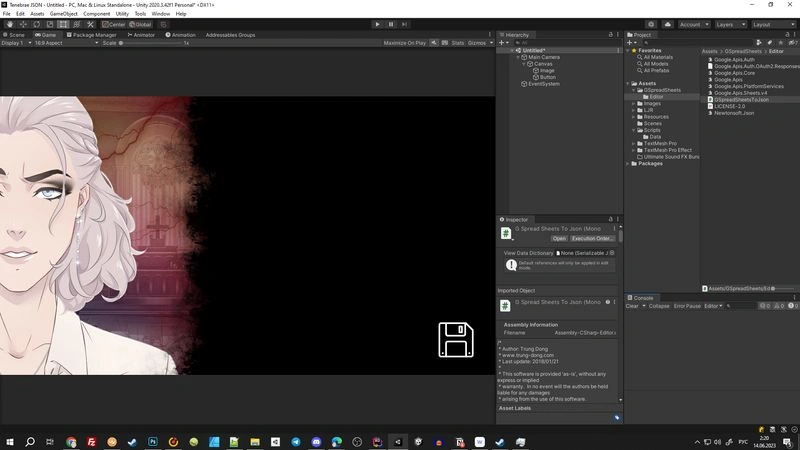Click the Search by Type icon in Project
This screenshot has width=800, height=450.
pos(759,43)
